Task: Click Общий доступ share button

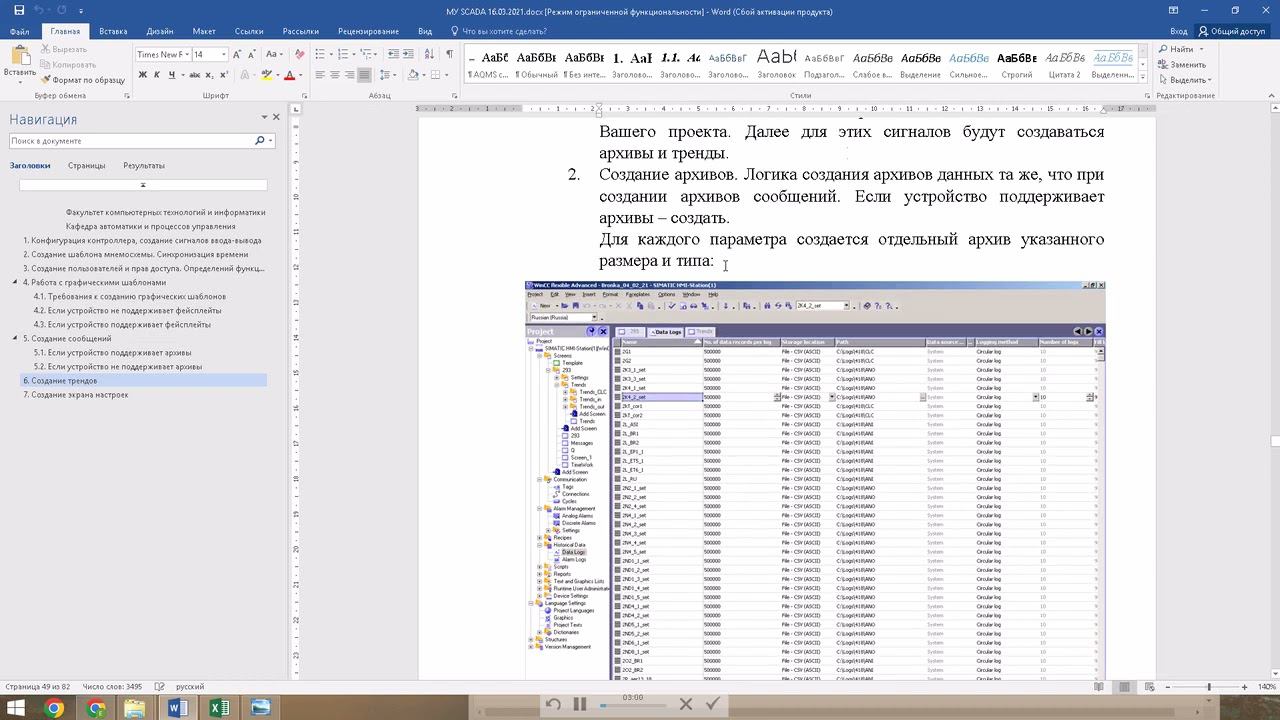Action: click(x=1232, y=31)
